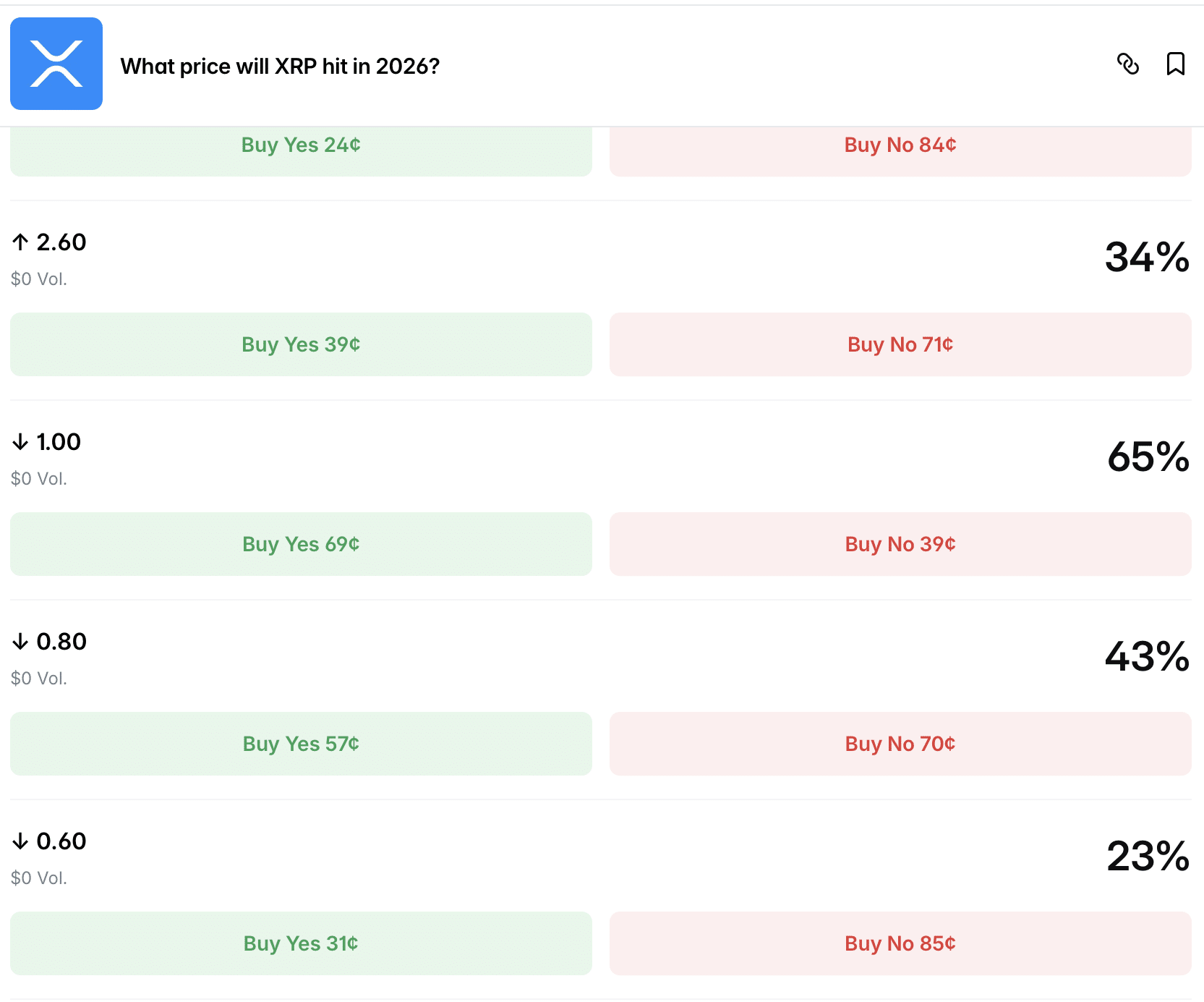Screen dimensions: 1204x1002
Task: Buy Yes at 31¢ for 0.60
Action: (301, 943)
